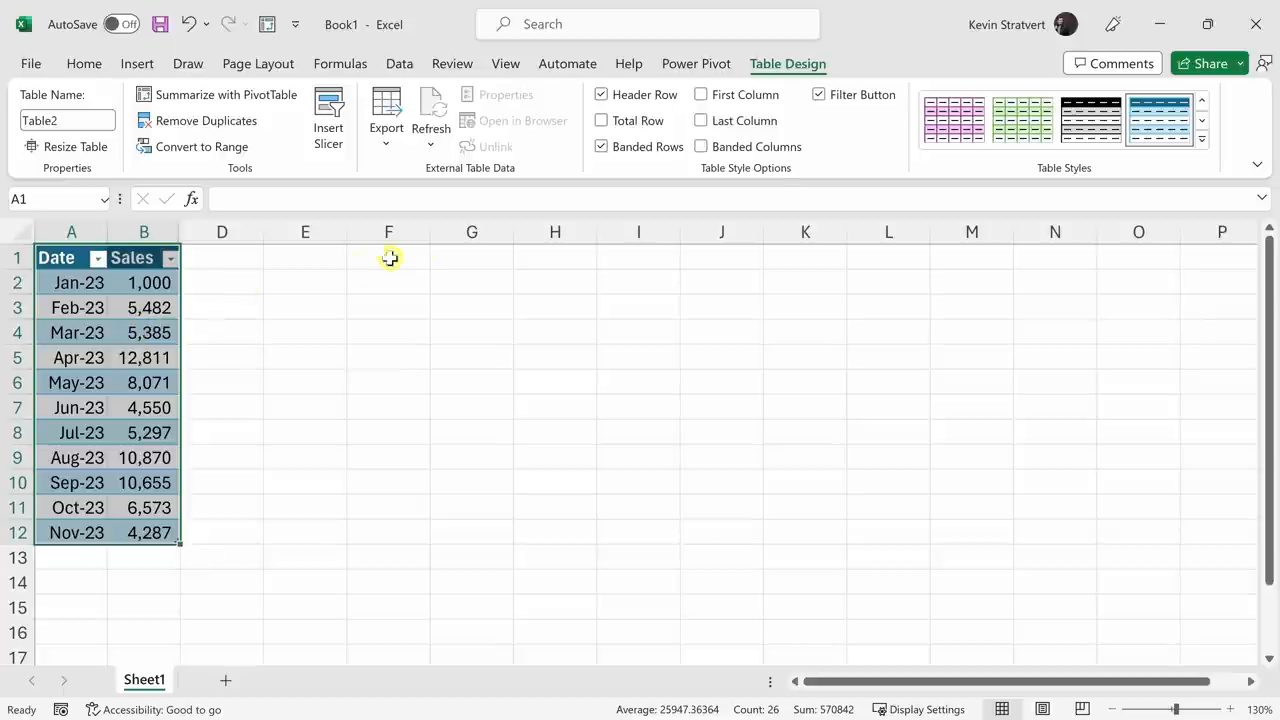Click the Refresh button icon

pos(431,103)
